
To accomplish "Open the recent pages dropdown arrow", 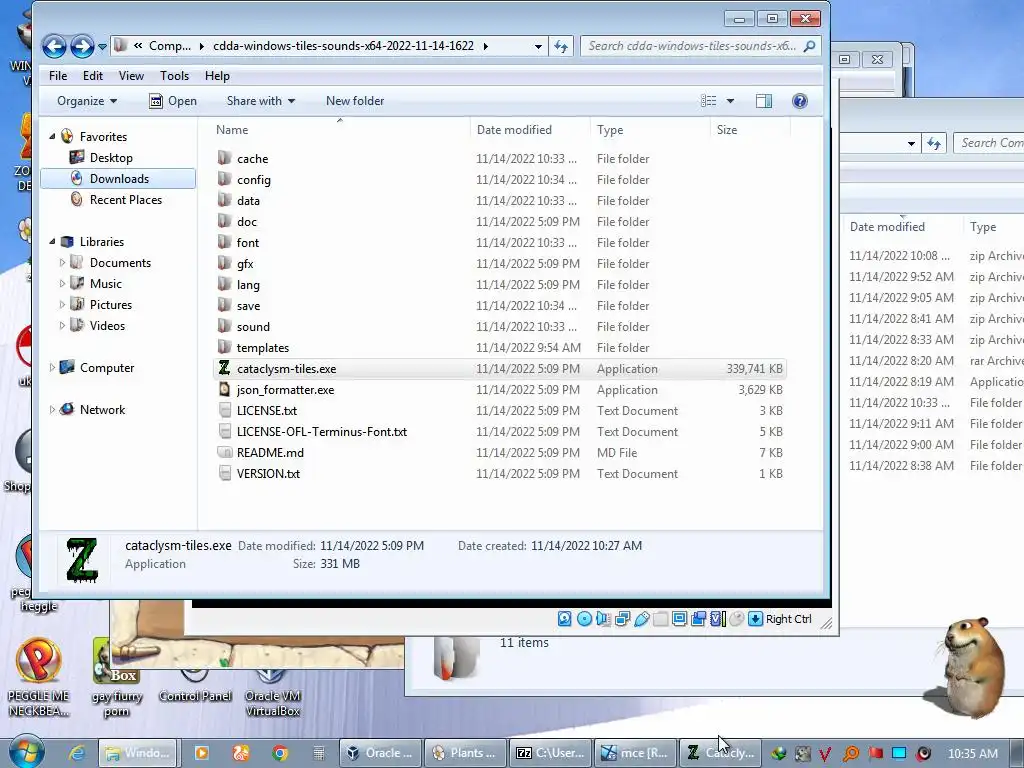I will pos(103,47).
